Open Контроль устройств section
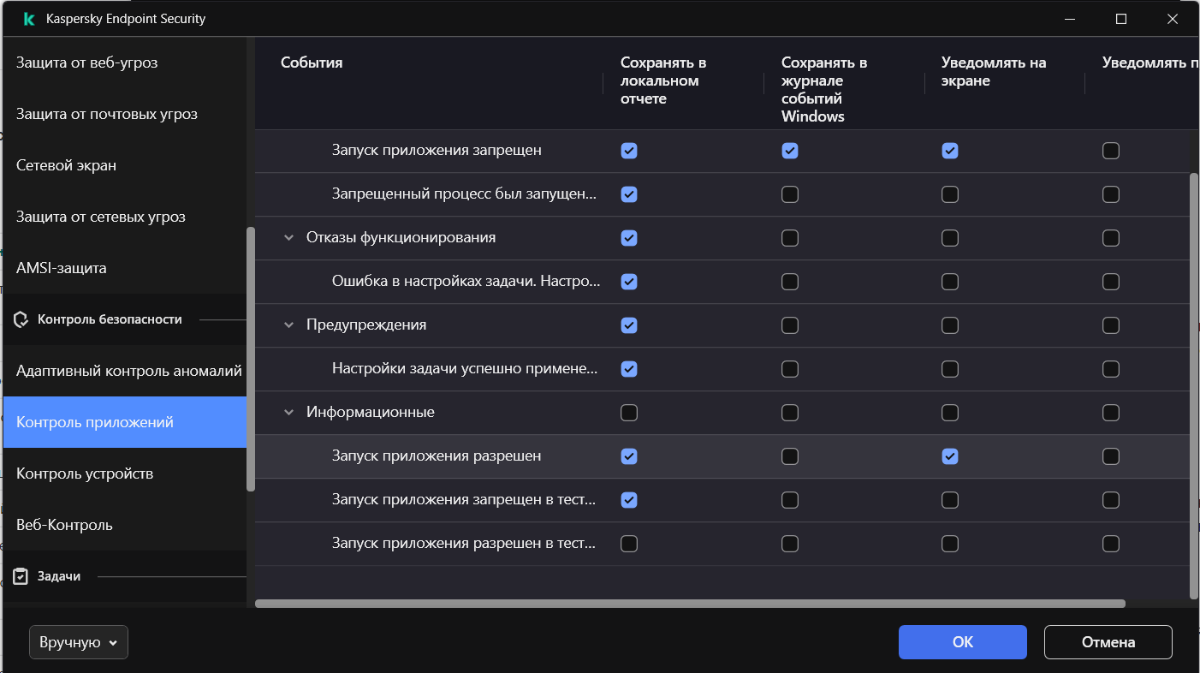1200x673 pixels. (x=85, y=473)
